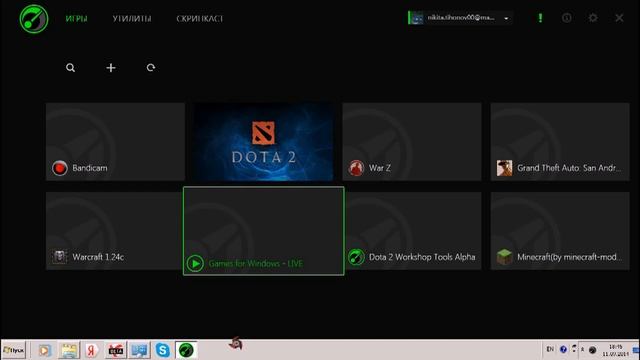
Task: Click the blue help tray icon
Action: [x=563, y=349]
